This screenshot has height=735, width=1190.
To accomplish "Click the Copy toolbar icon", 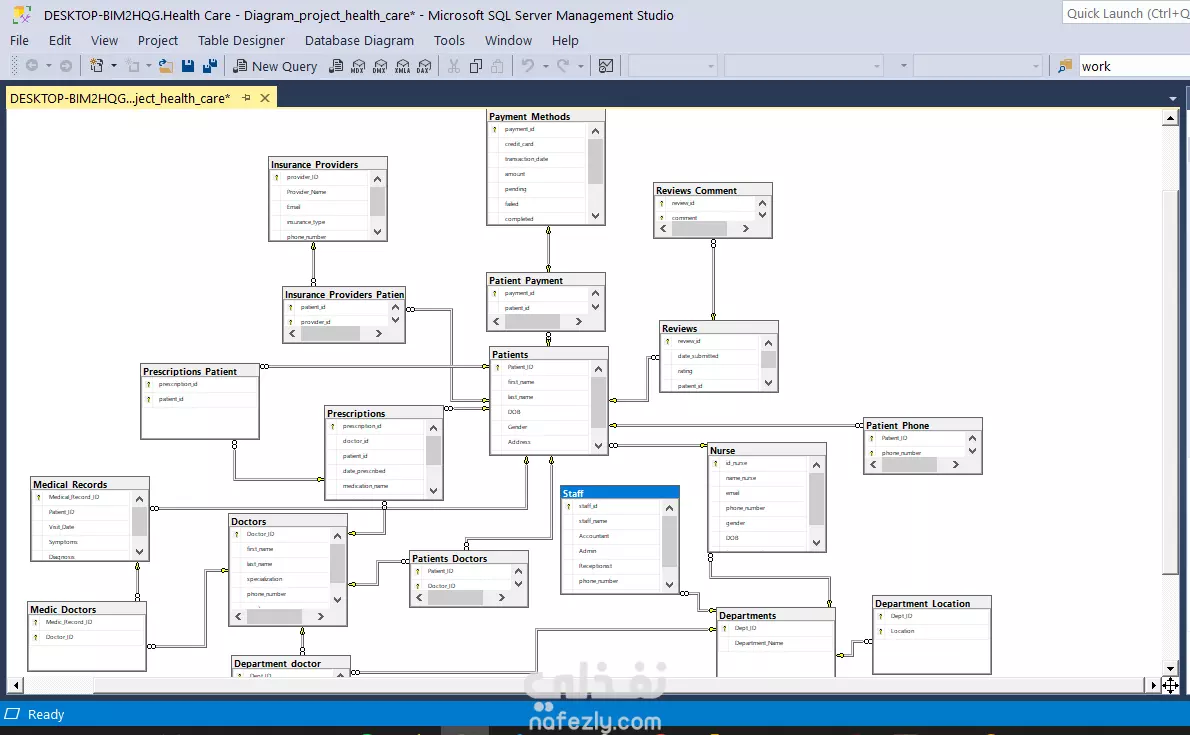I will [x=476, y=66].
